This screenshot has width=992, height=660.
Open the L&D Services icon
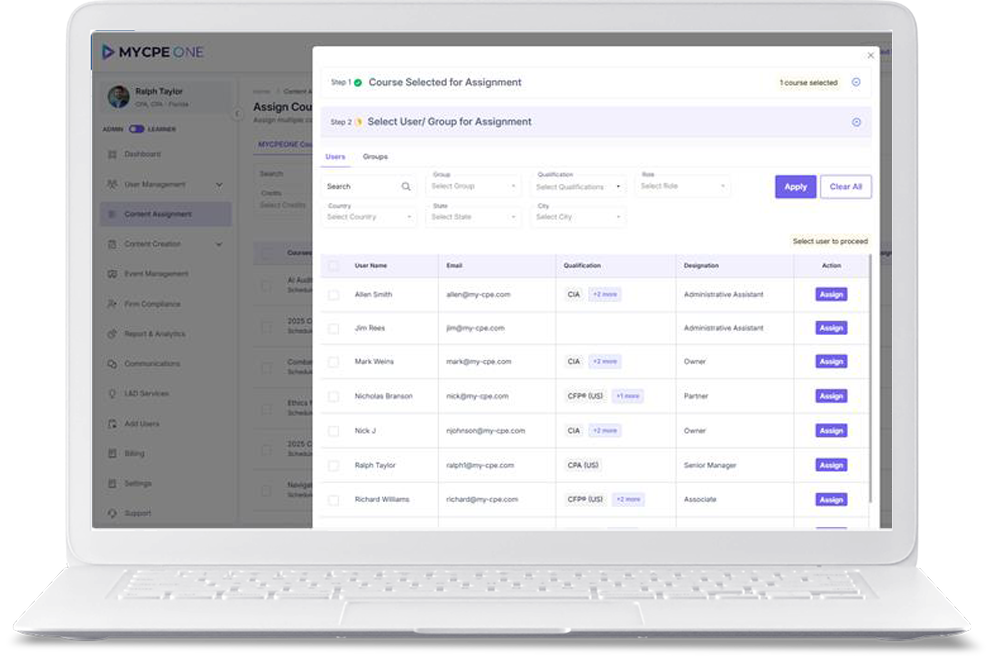(x=113, y=394)
